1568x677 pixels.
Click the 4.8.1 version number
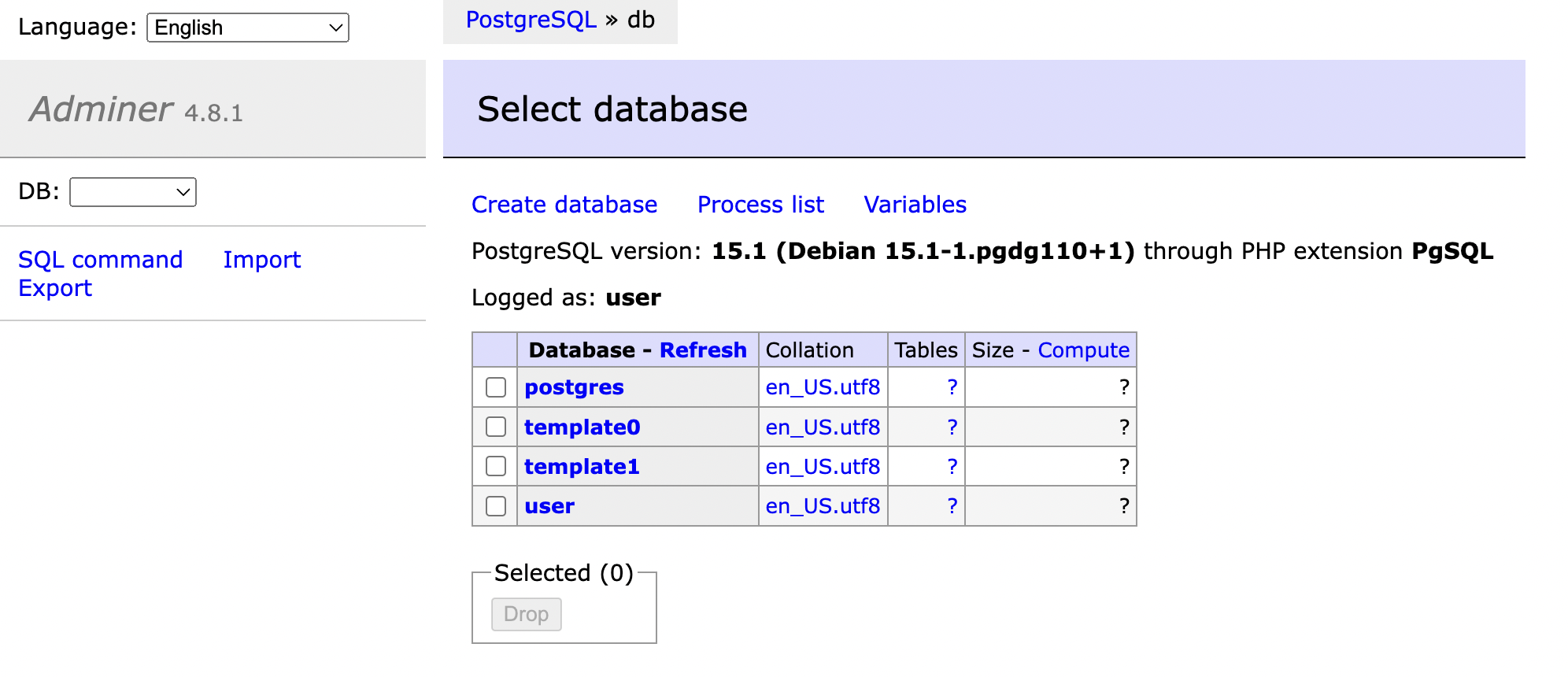pos(213,113)
